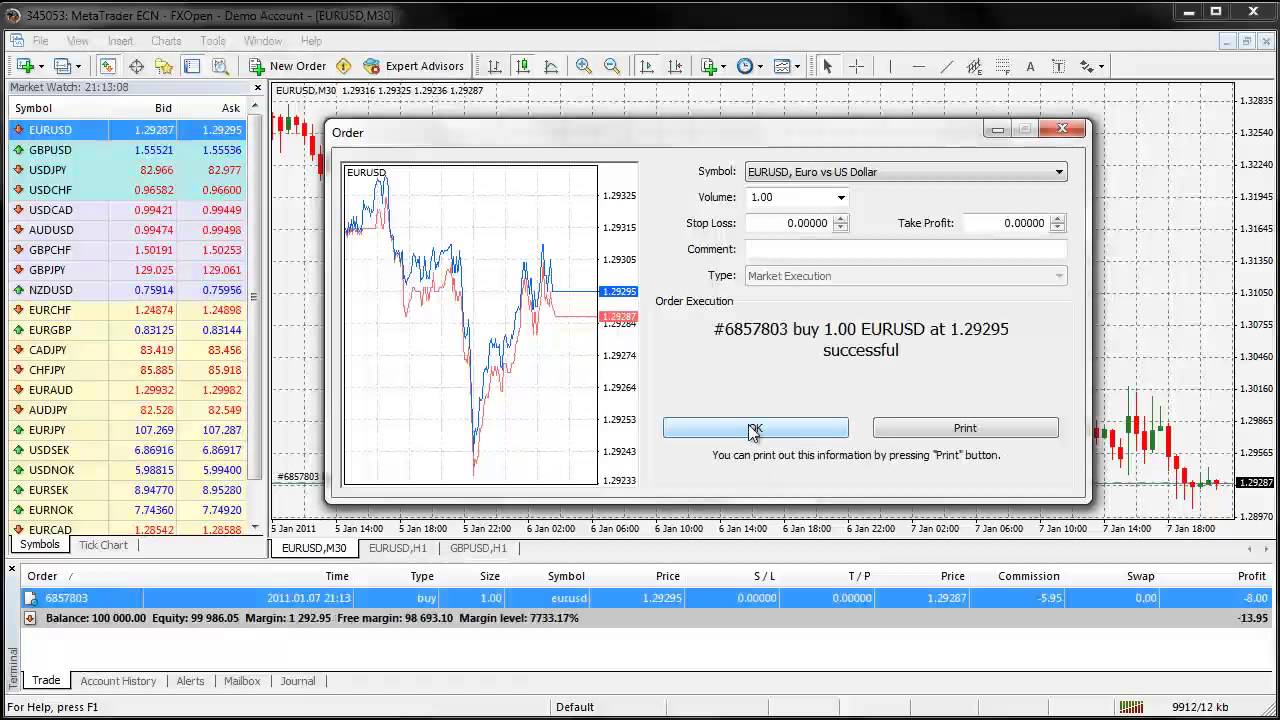Screen dimensions: 1280x720
Task: Toggle Expert Advisors on or off
Action: 414,66
